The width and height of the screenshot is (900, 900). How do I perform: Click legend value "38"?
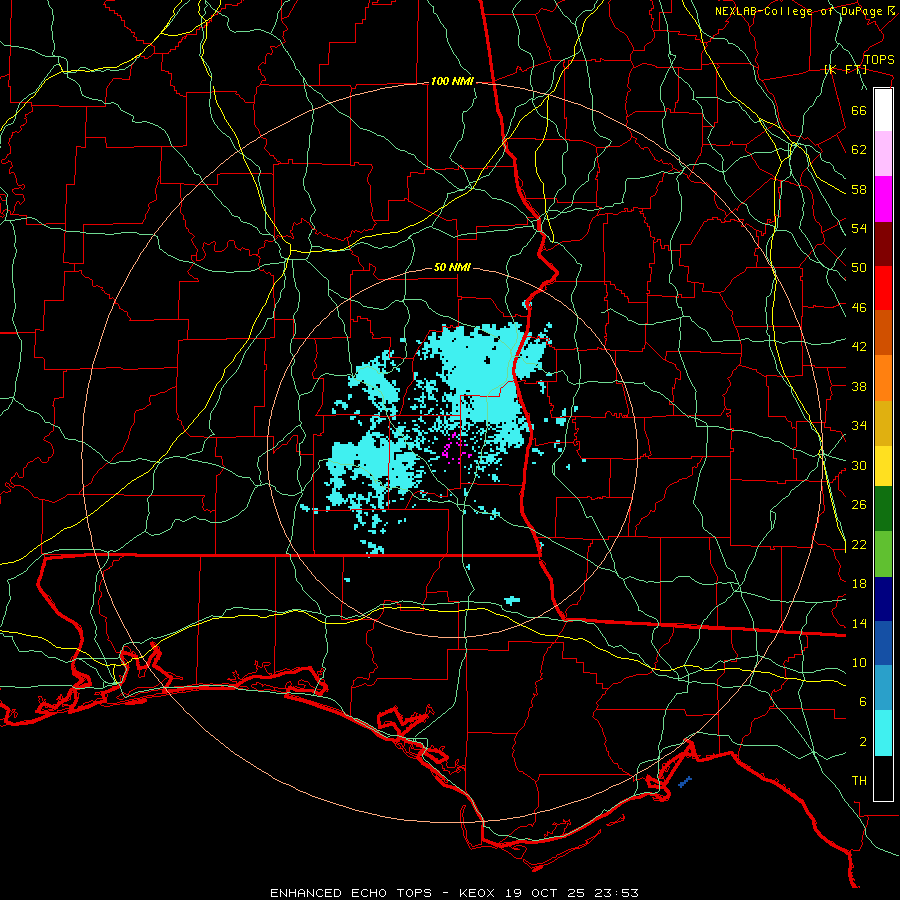coord(859,386)
